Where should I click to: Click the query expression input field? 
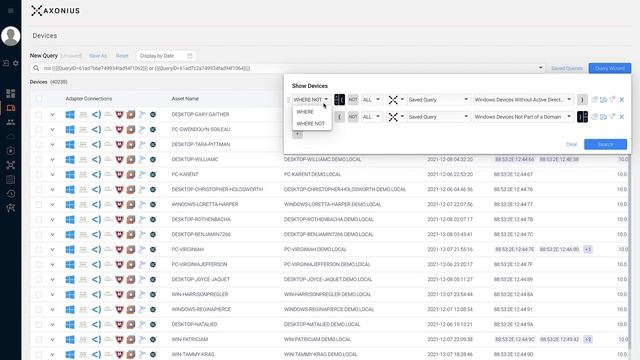point(288,68)
